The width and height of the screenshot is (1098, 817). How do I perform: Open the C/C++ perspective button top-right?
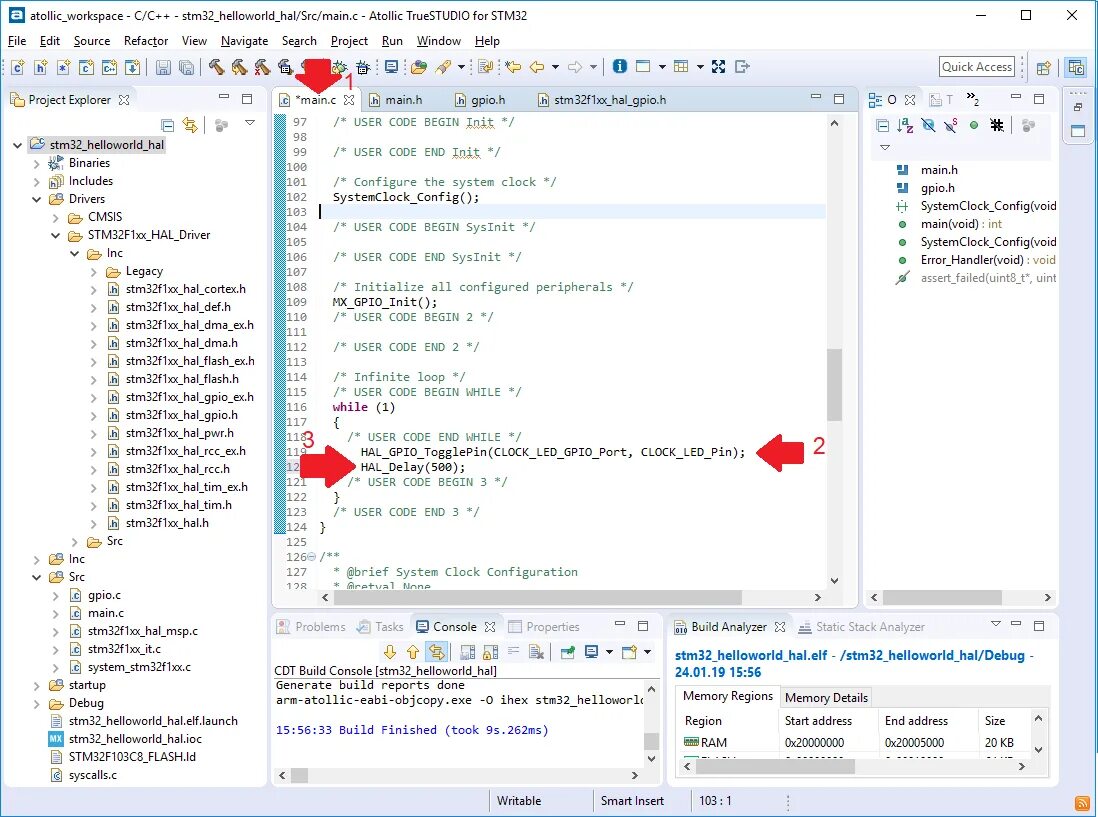[1076, 67]
